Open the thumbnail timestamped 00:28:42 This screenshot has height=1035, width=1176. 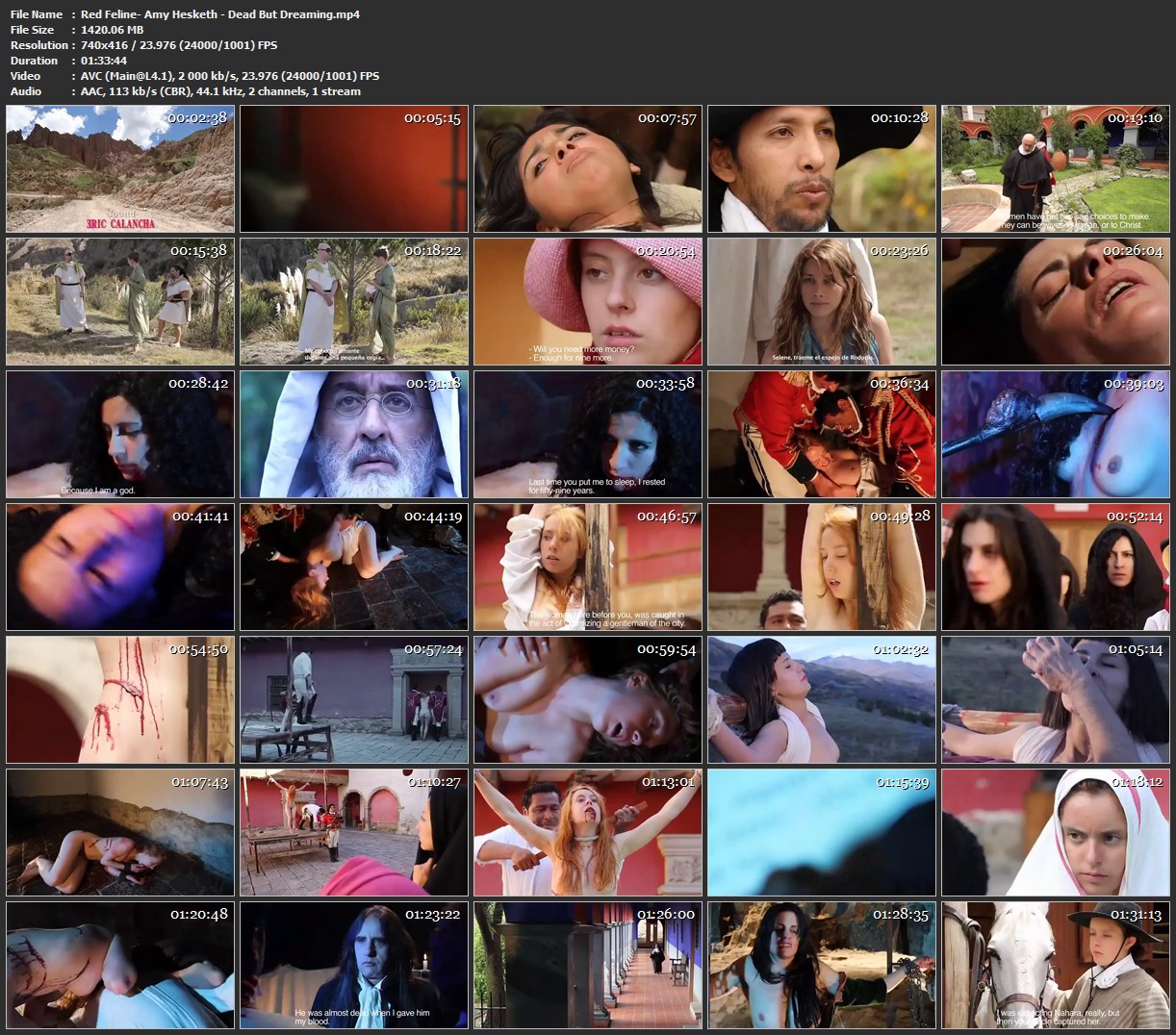pyautogui.click(x=120, y=435)
